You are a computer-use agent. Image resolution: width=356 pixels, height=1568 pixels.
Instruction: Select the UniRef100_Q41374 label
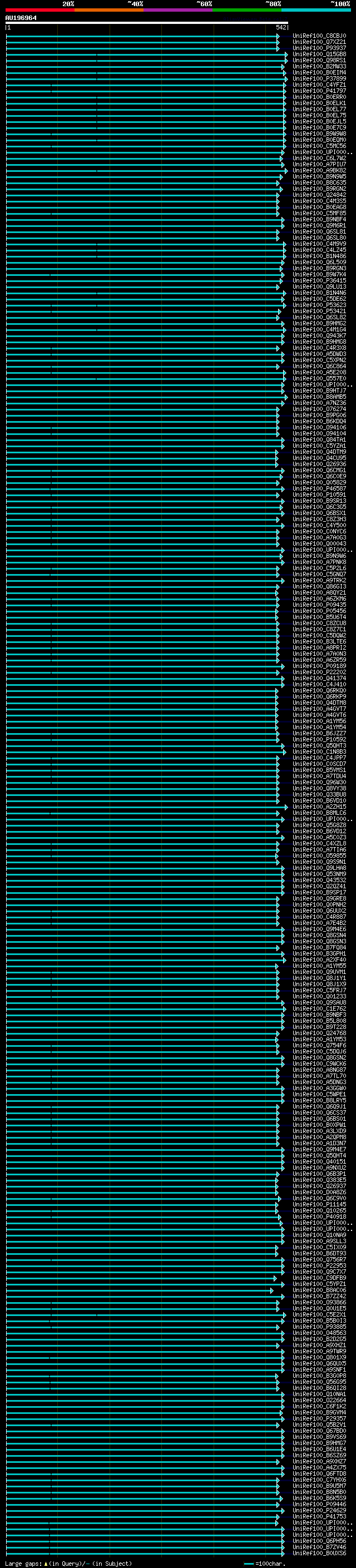click(x=319, y=678)
